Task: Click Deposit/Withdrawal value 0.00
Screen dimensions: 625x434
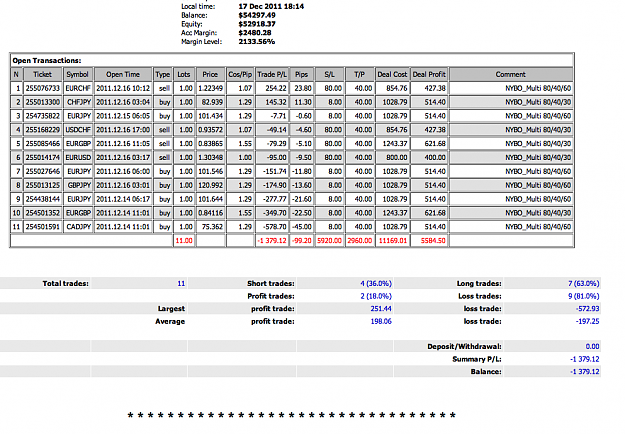Action: (592, 346)
